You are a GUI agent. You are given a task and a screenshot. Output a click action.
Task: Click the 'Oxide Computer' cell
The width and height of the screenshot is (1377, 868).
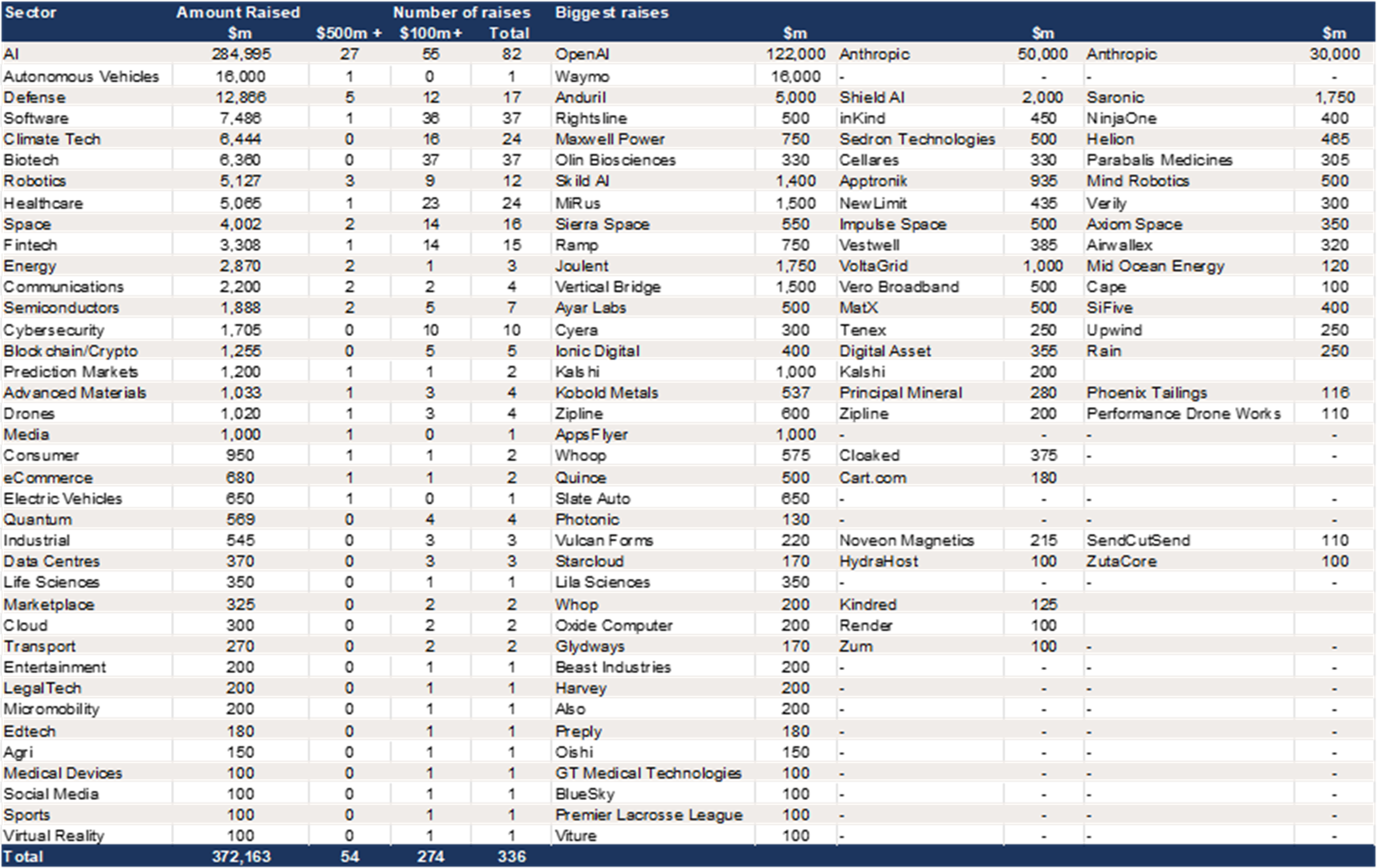614,625
